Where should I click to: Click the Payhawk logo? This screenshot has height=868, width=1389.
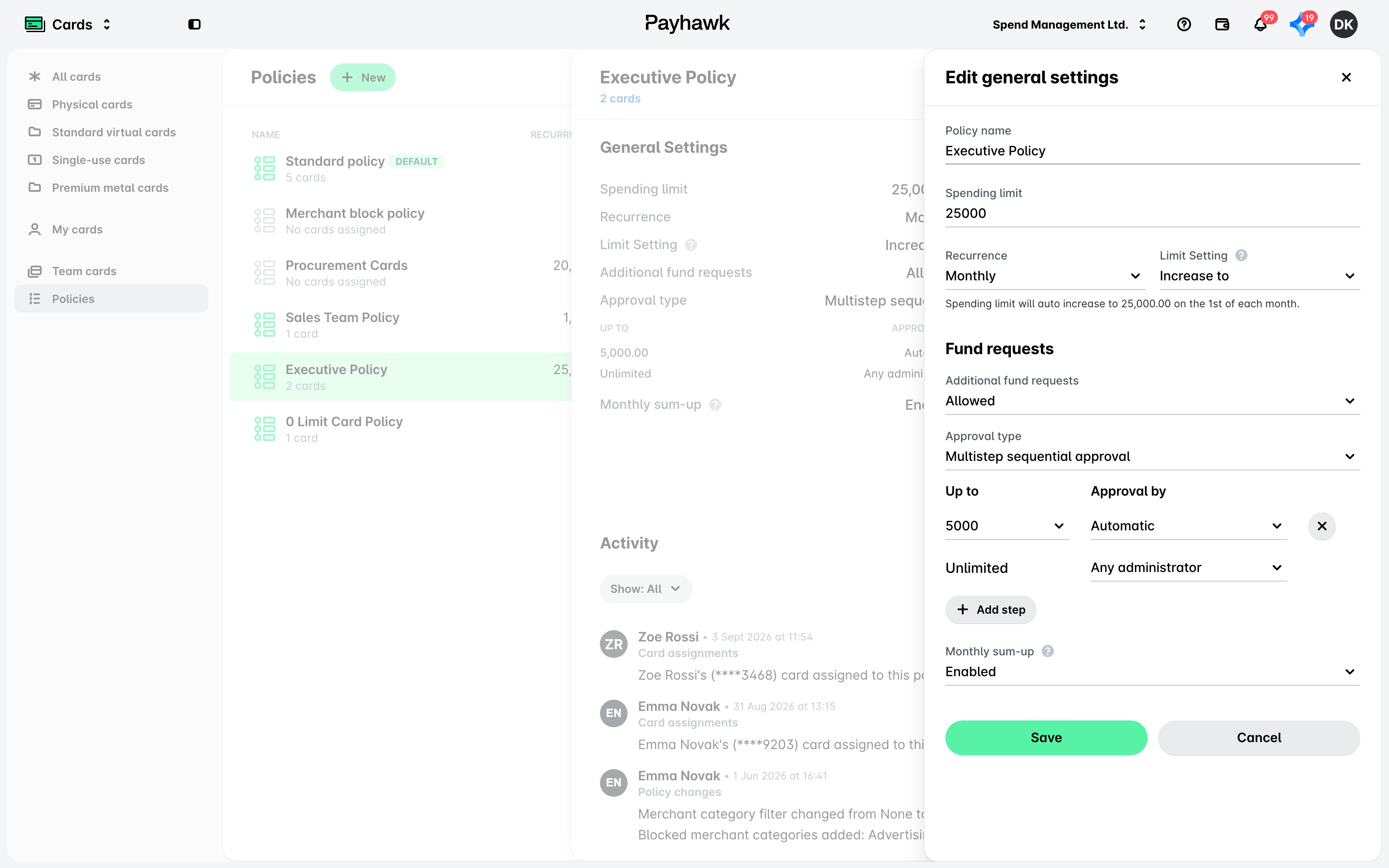tap(687, 23)
